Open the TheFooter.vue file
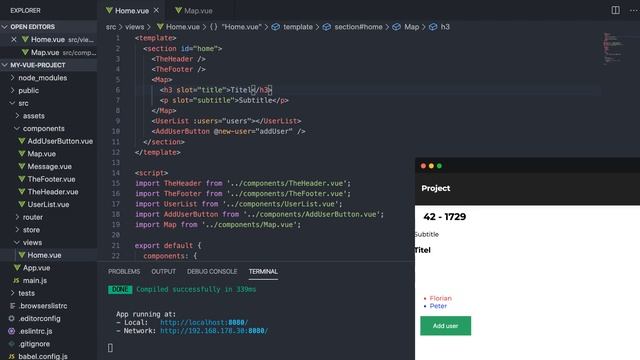Viewport: 640px width, 360px height. 51,179
